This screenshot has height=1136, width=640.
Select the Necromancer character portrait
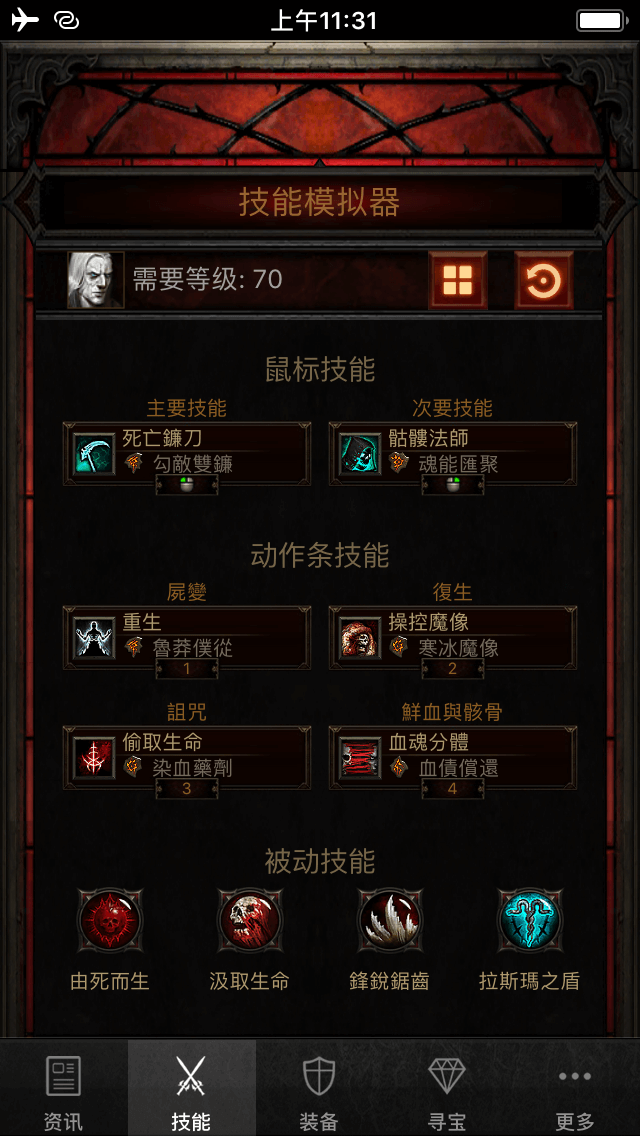96,280
